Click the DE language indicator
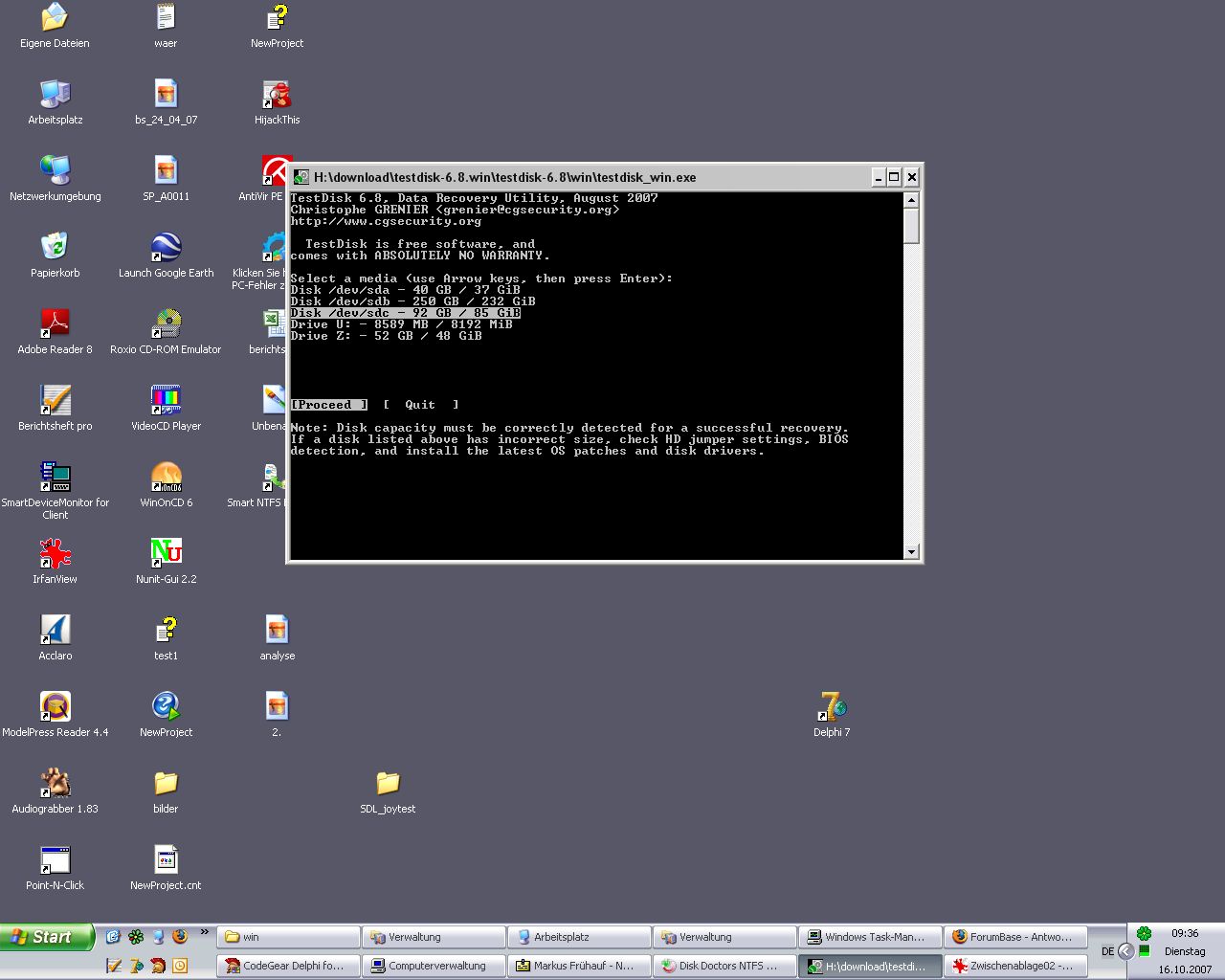This screenshot has height=980, width=1225. [x=1107, y=951]
